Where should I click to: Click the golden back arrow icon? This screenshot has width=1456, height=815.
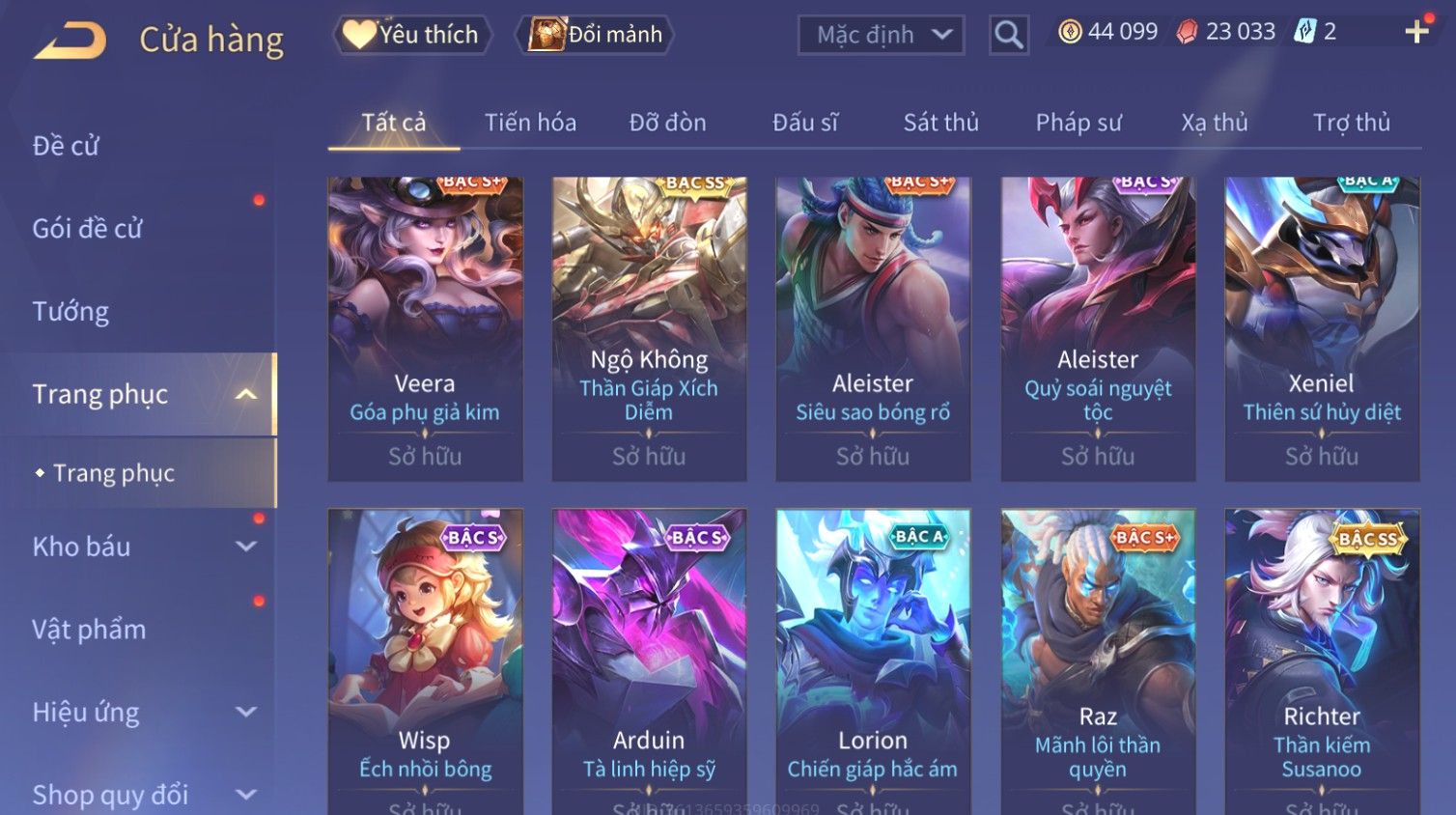[70, 41]
